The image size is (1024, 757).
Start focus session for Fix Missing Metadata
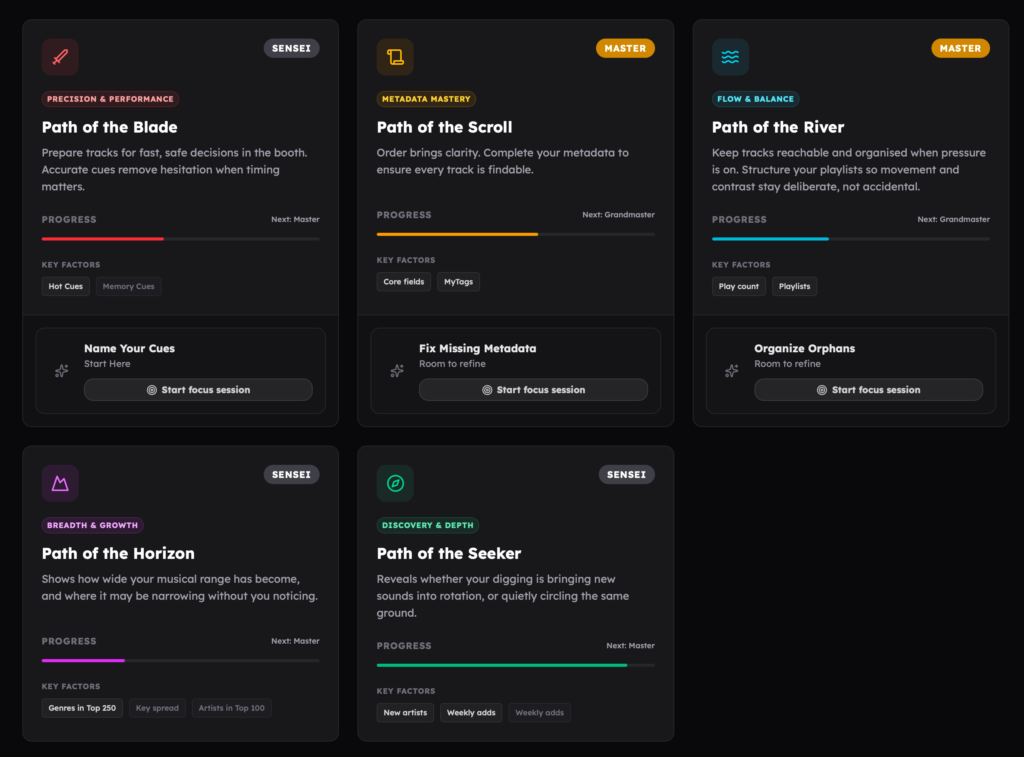point(533,390)
